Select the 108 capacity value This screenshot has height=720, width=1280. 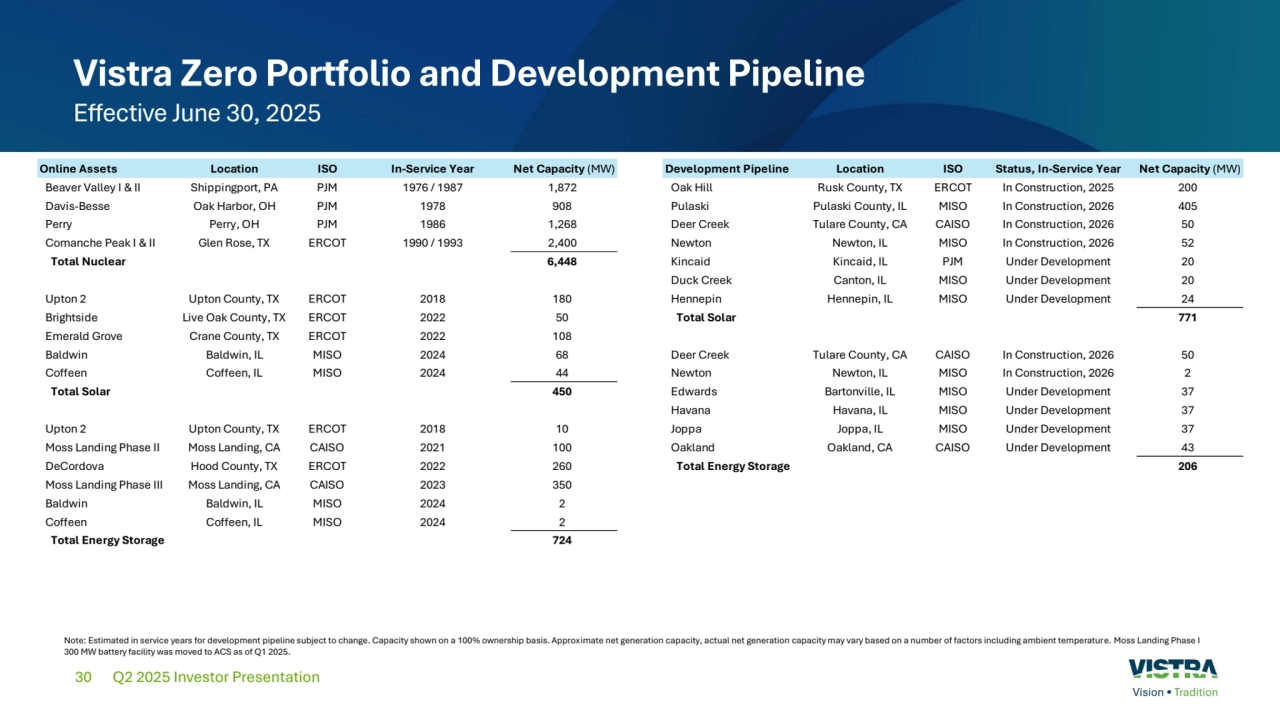point(563,336)
